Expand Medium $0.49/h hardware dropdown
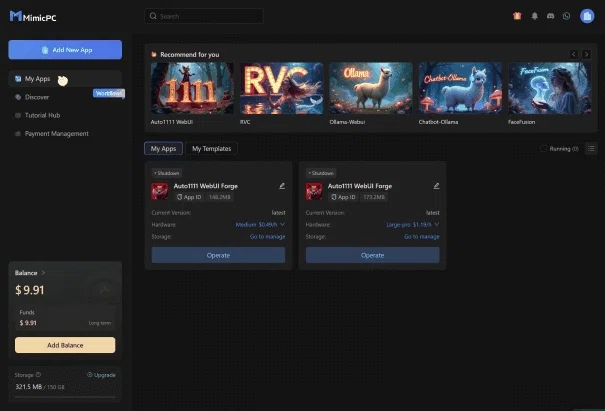 point(260,225)
